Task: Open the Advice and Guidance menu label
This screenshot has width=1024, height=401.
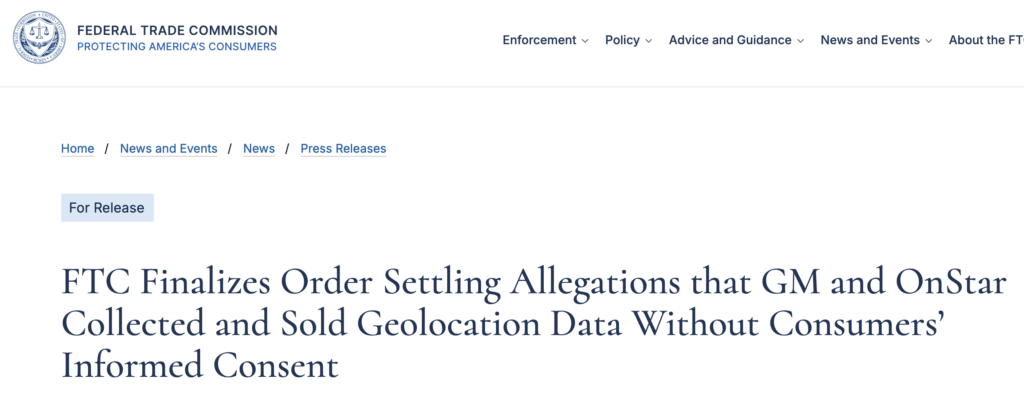Action: 730,40
